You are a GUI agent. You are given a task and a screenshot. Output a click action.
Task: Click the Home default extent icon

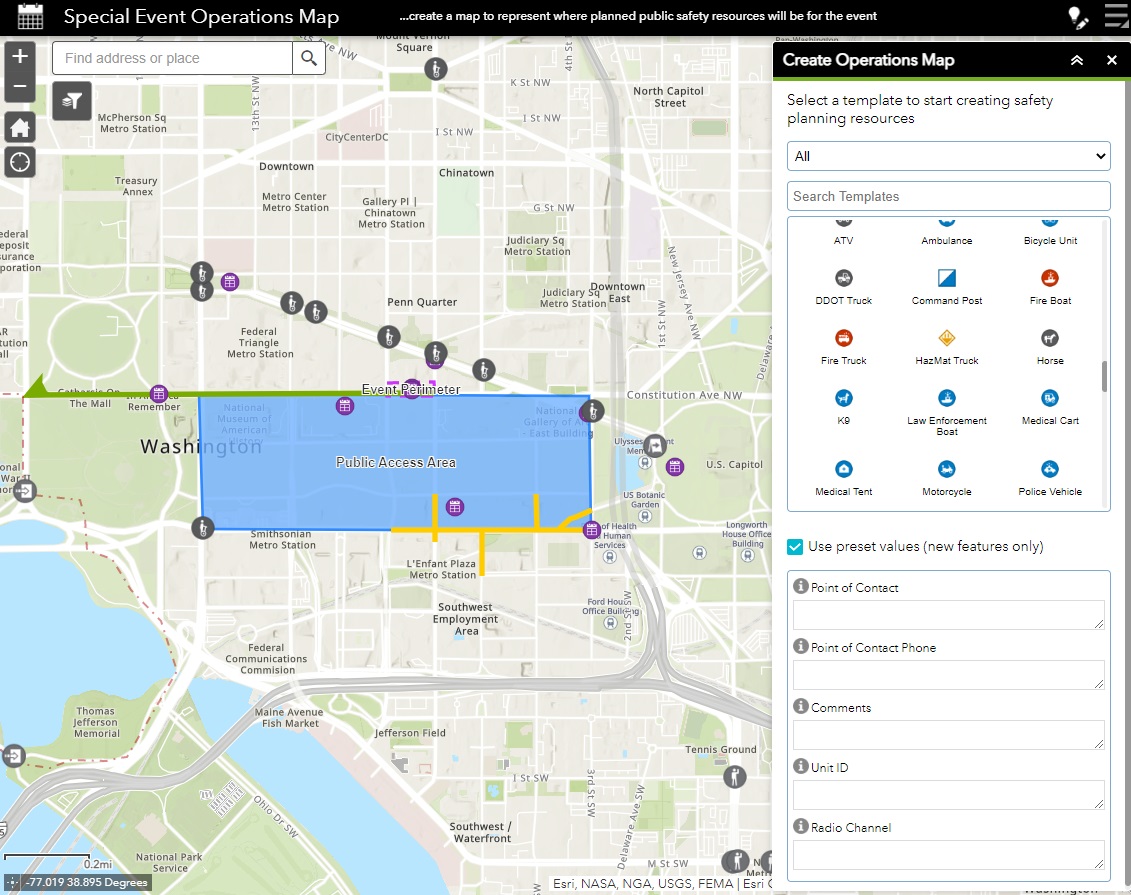coord(20,127)
